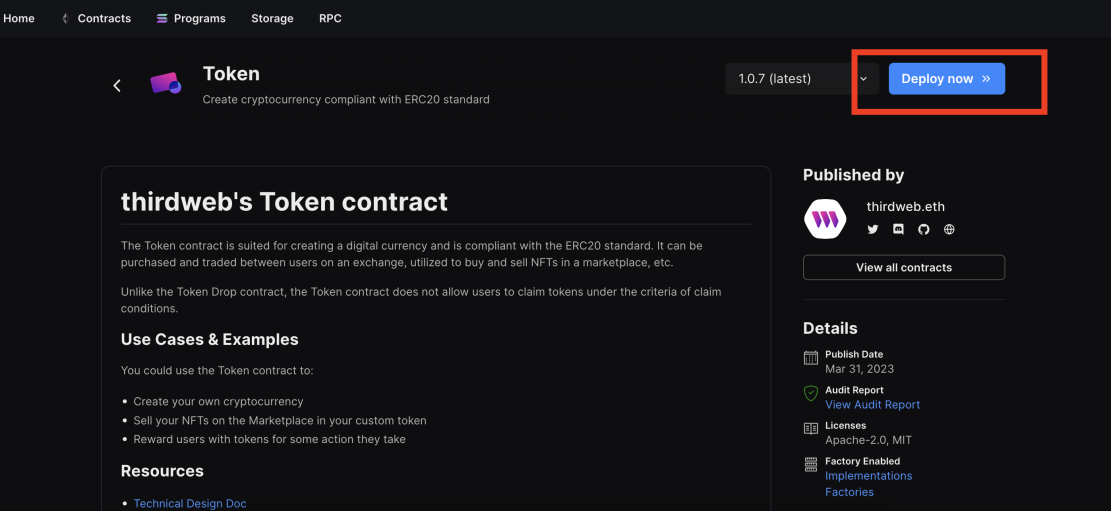The height and width of the screenshot is (511, 1111).
Task: Click the Publish Date calendar icon
Action: (811, 358)
